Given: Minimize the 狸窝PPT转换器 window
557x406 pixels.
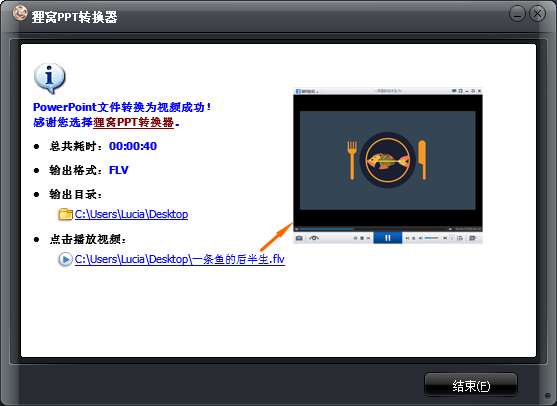Looking at the screenshot, I should [517, 14].
